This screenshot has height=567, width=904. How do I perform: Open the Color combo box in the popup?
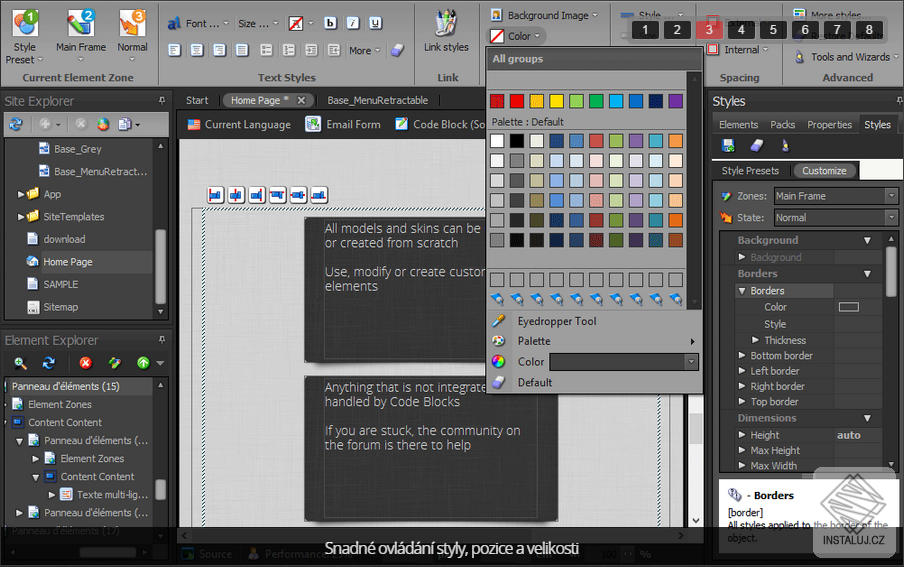click(x=624, y=362)
